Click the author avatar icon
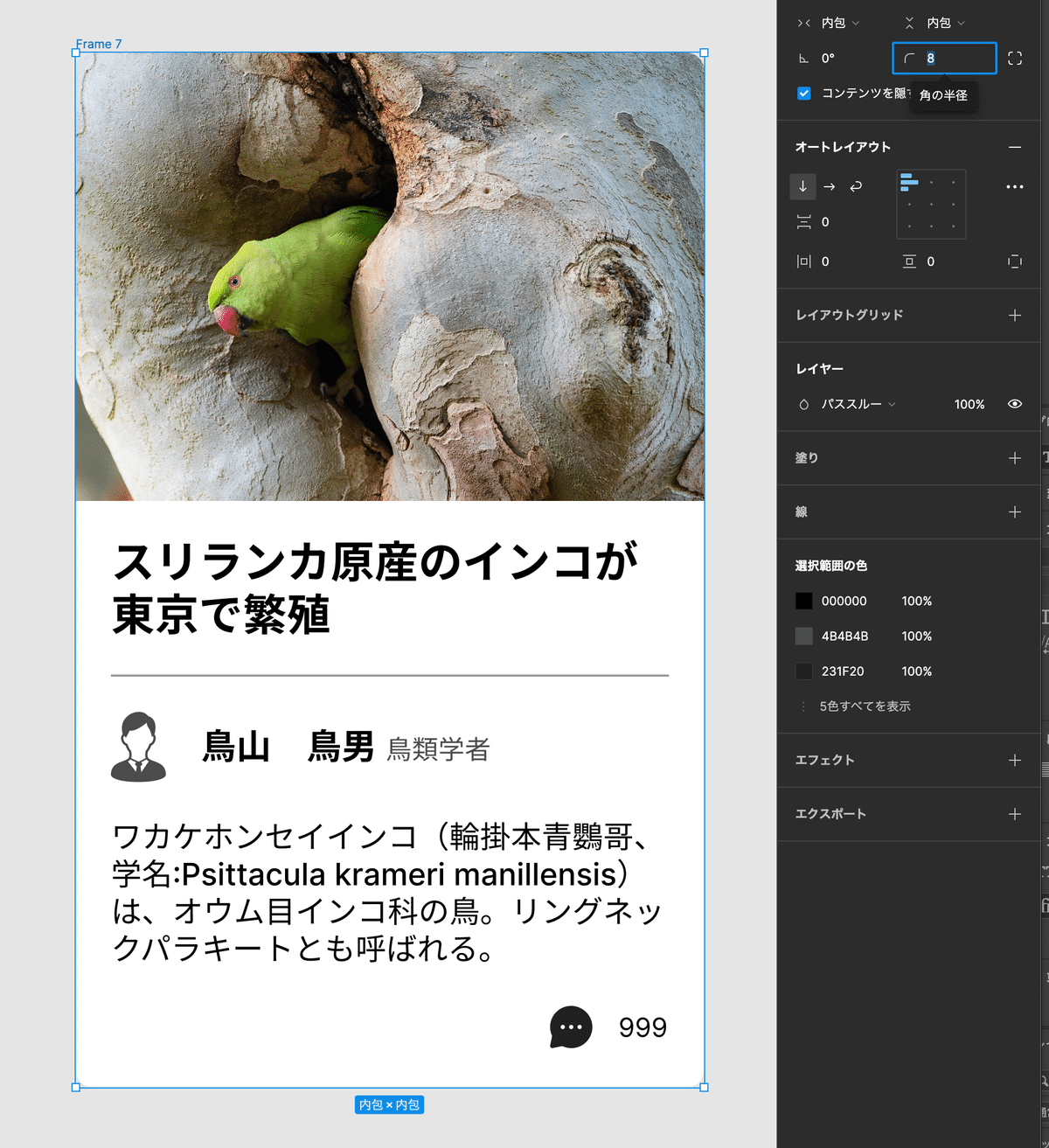 pos(138,747)
